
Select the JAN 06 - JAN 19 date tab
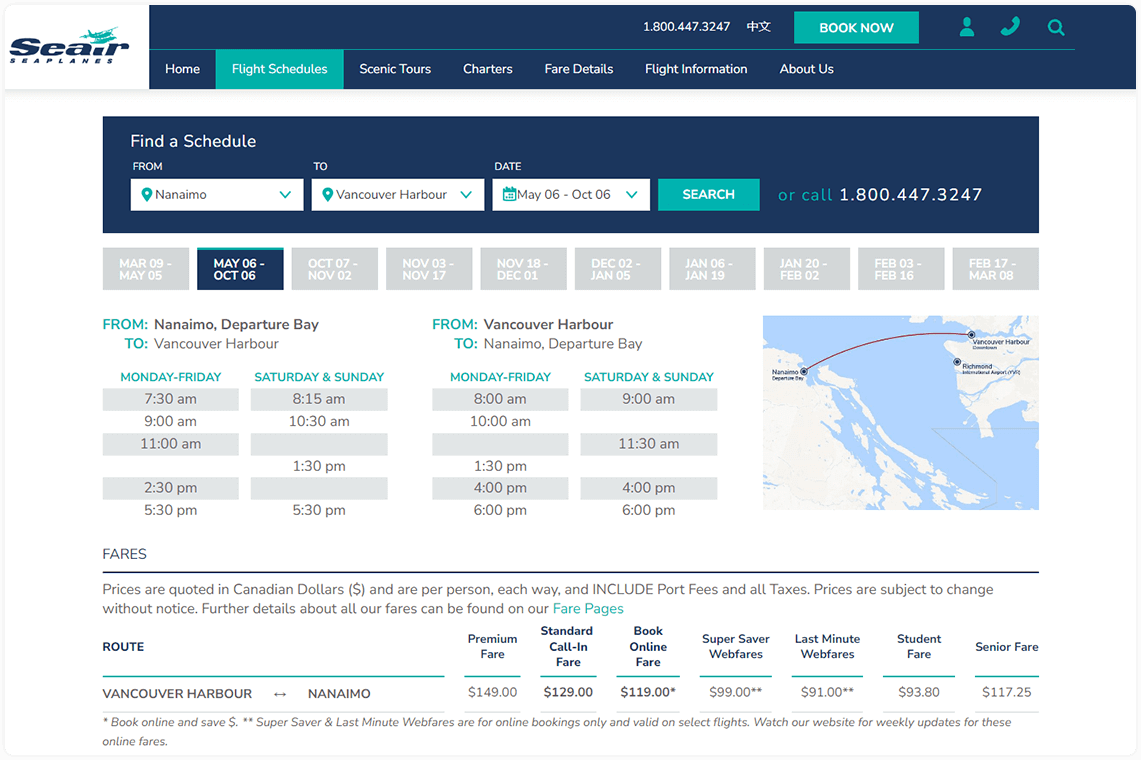[x=712, y=269]
